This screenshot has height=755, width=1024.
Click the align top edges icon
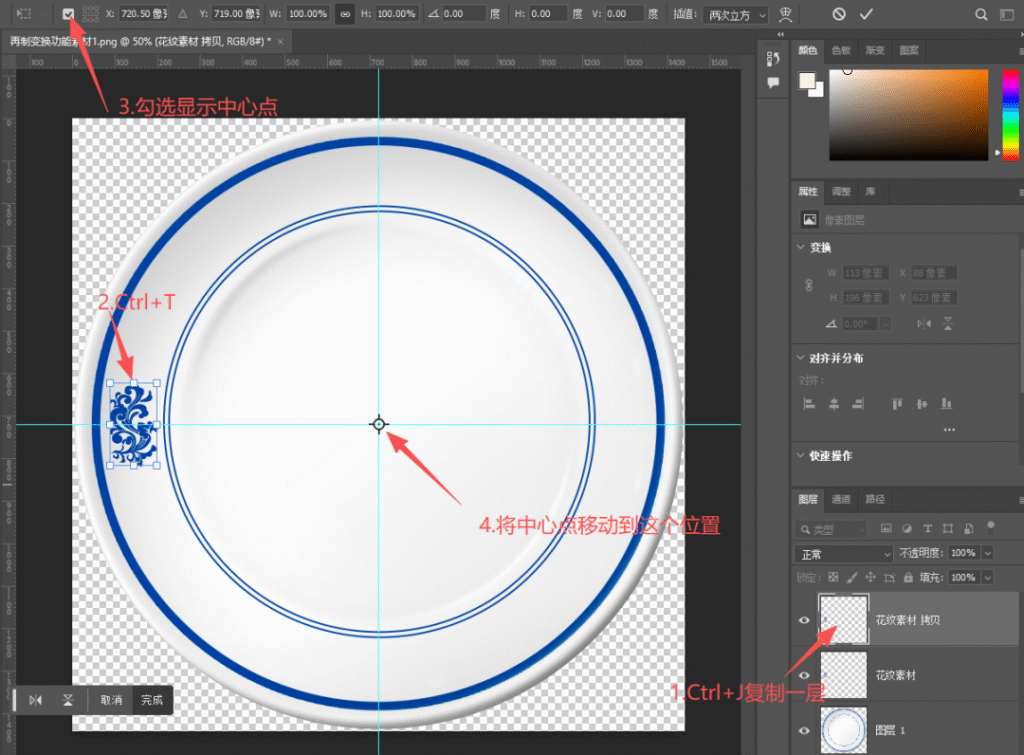coord(897,404)
